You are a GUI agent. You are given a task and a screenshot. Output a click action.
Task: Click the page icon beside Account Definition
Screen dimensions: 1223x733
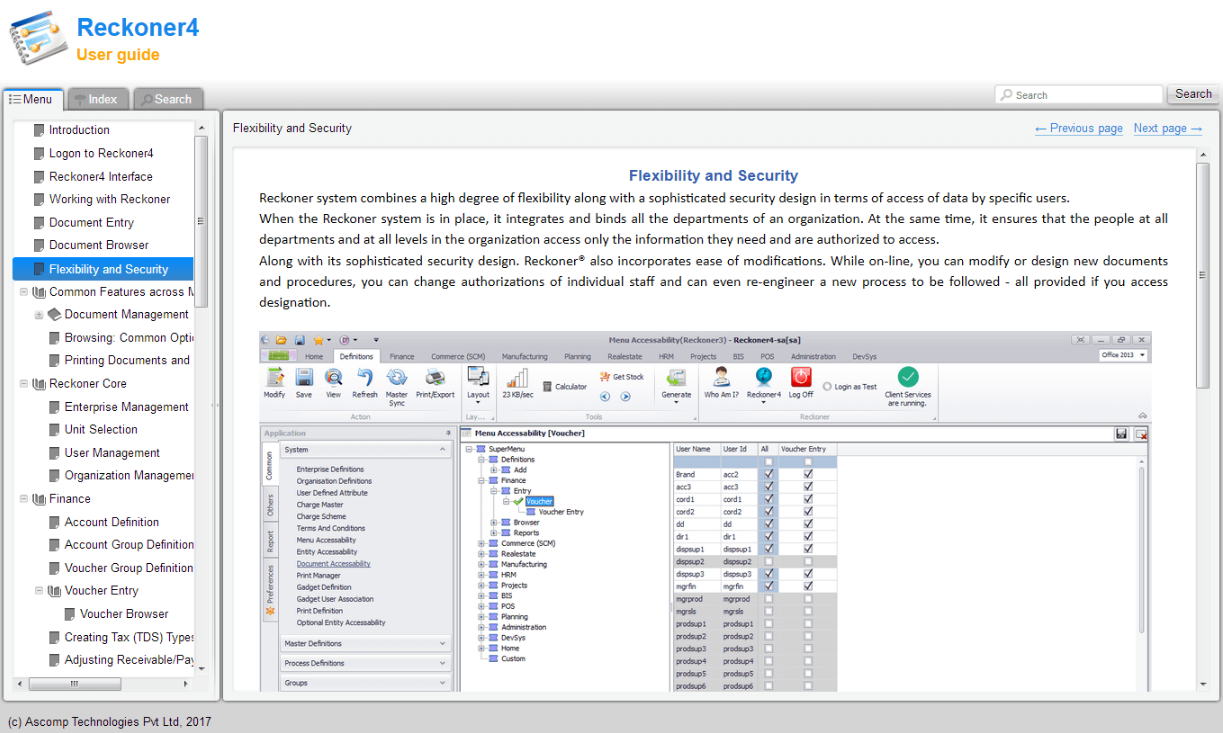pyautogui.click(x=55, y=522)
